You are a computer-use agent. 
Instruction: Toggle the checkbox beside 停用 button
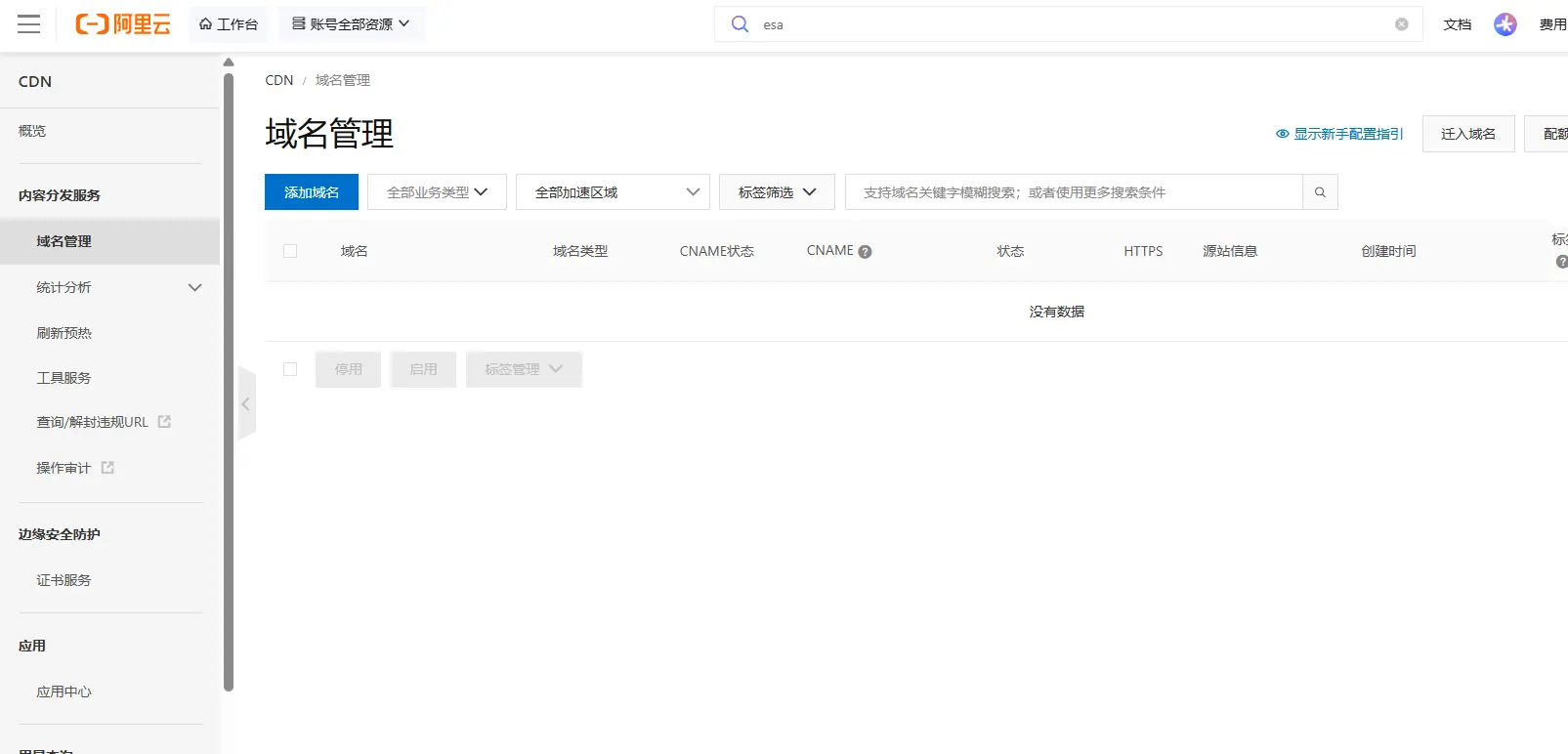(x=290, y=369)
